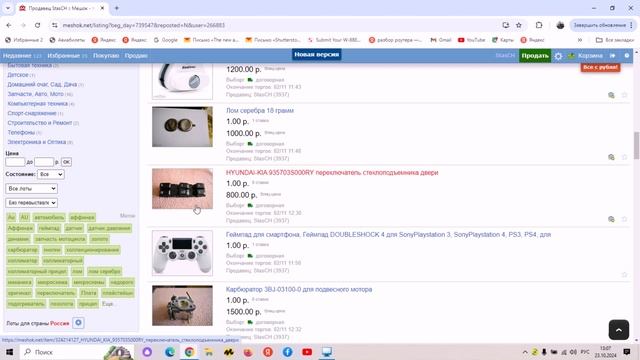Click Новая версия button

click(317, 54)
